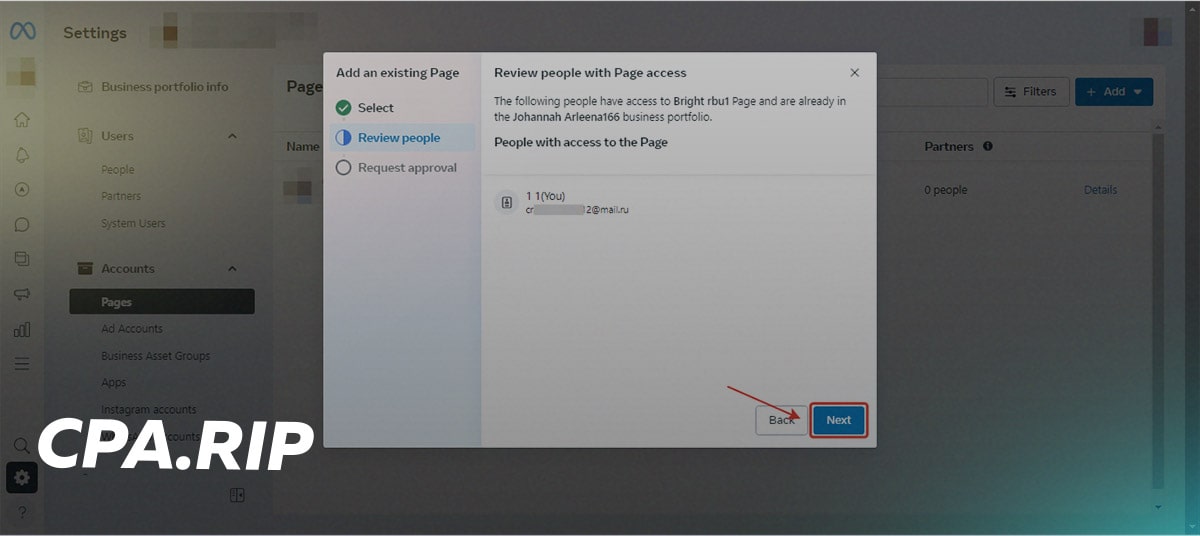
Task: Open the Details link
Action: tap(1101, 190)
